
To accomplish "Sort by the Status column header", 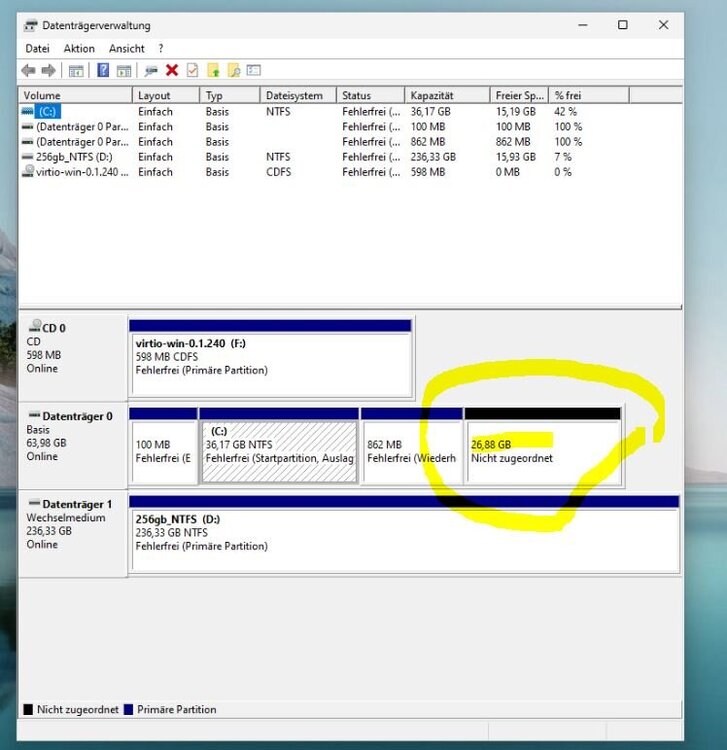I will point(371,95).
